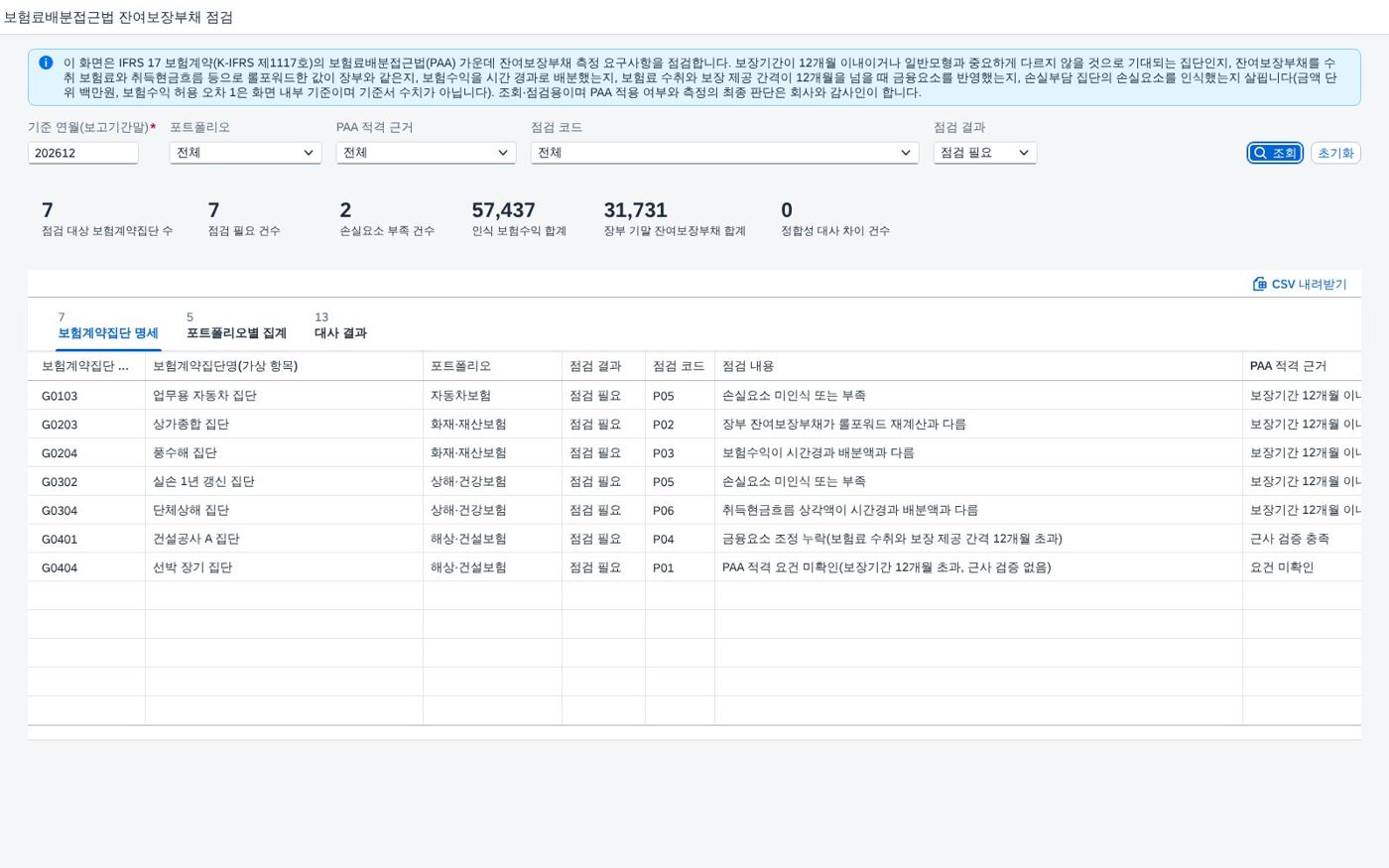1389x868 pixels.
Task: Click the 포트폴리오 column header
Action: tap(492, 366)
